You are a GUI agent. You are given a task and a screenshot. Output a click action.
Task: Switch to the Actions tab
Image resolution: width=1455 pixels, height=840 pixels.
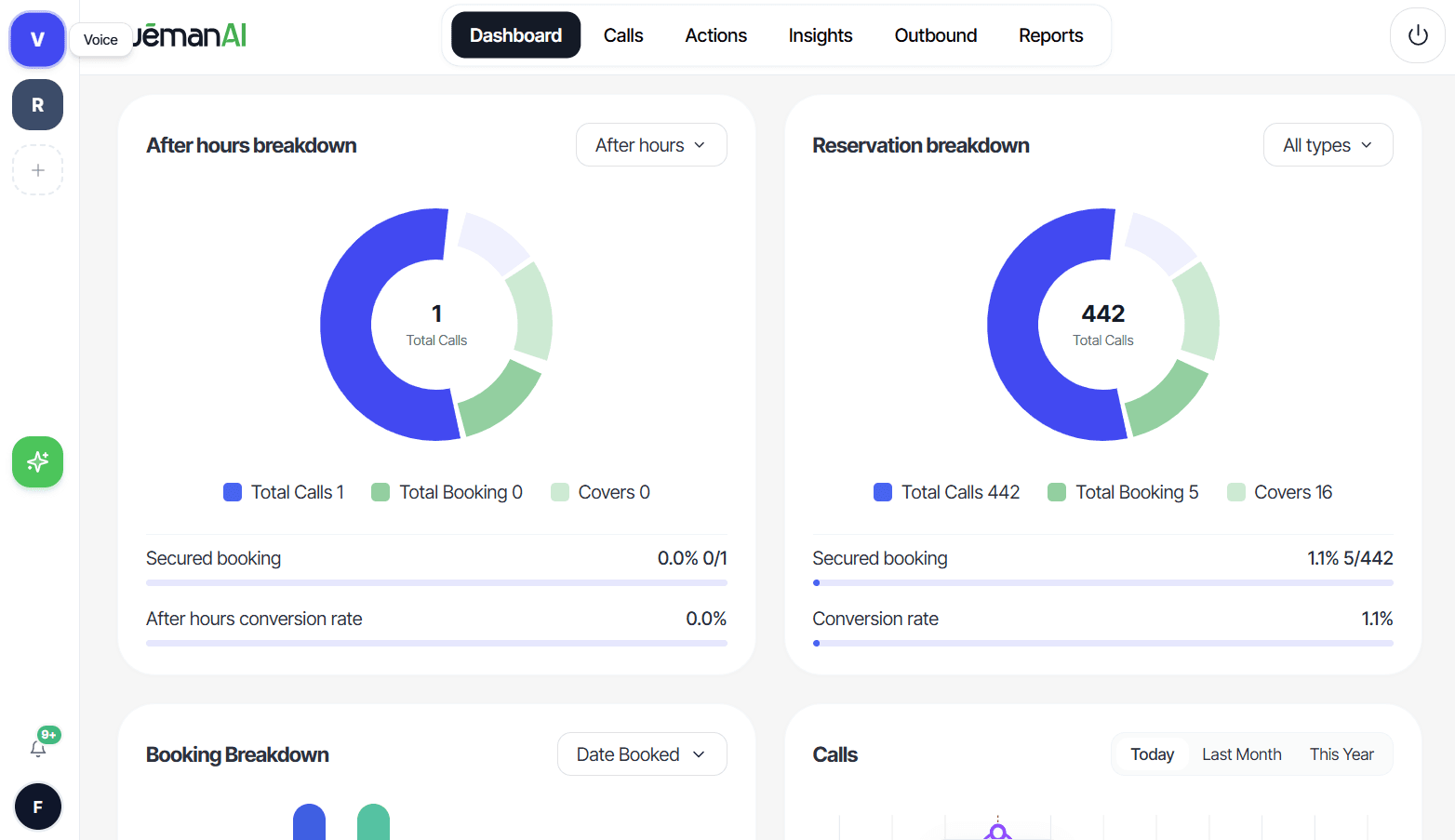(715, 35)
